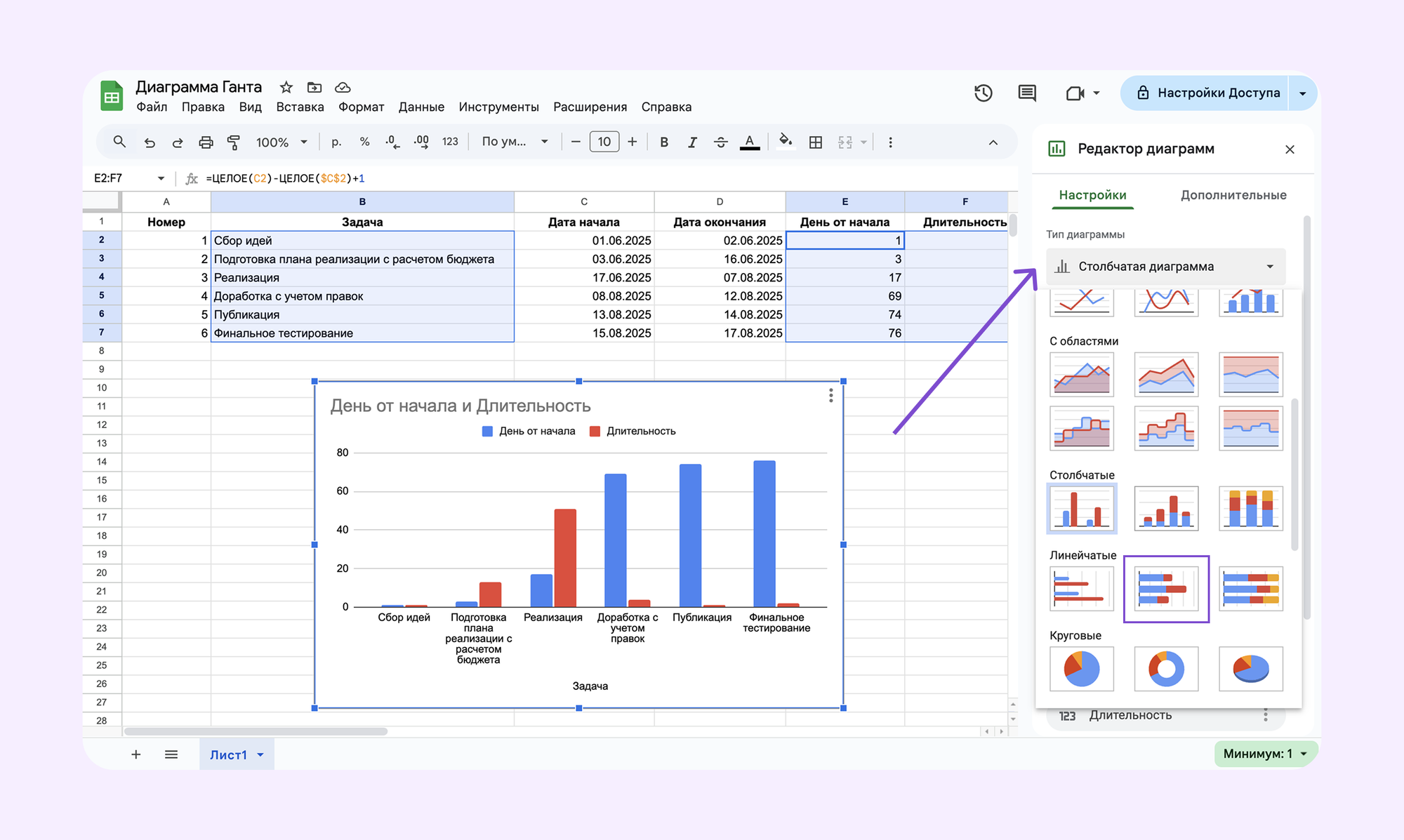Viewport: 1404px width, 840px height.
Task: Switch to the Настройки tab
Action: click(1092, 195)
